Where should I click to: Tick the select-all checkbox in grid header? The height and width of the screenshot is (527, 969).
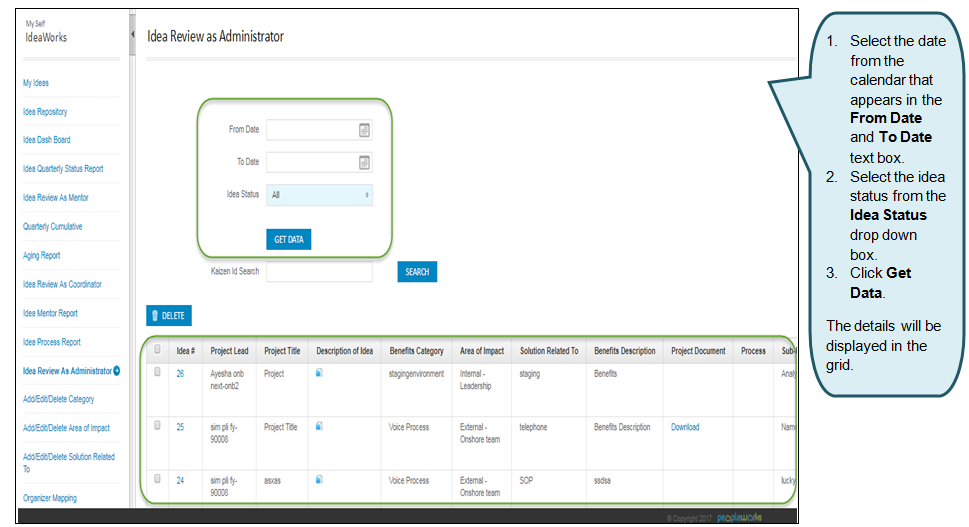[x=158, y=349]
